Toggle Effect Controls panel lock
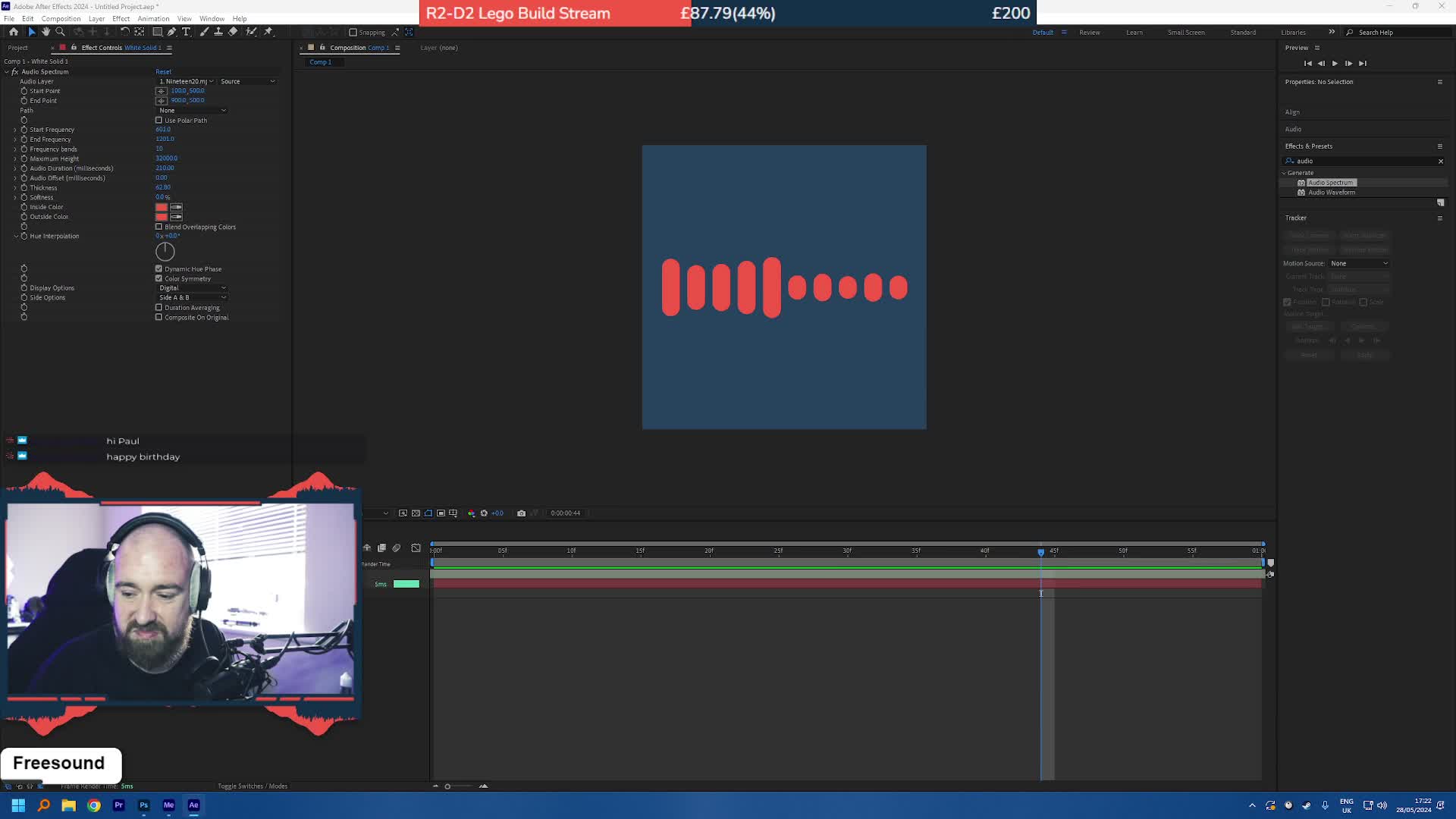The height and width of the screenshot is (819, 1456). coord(74,48)
